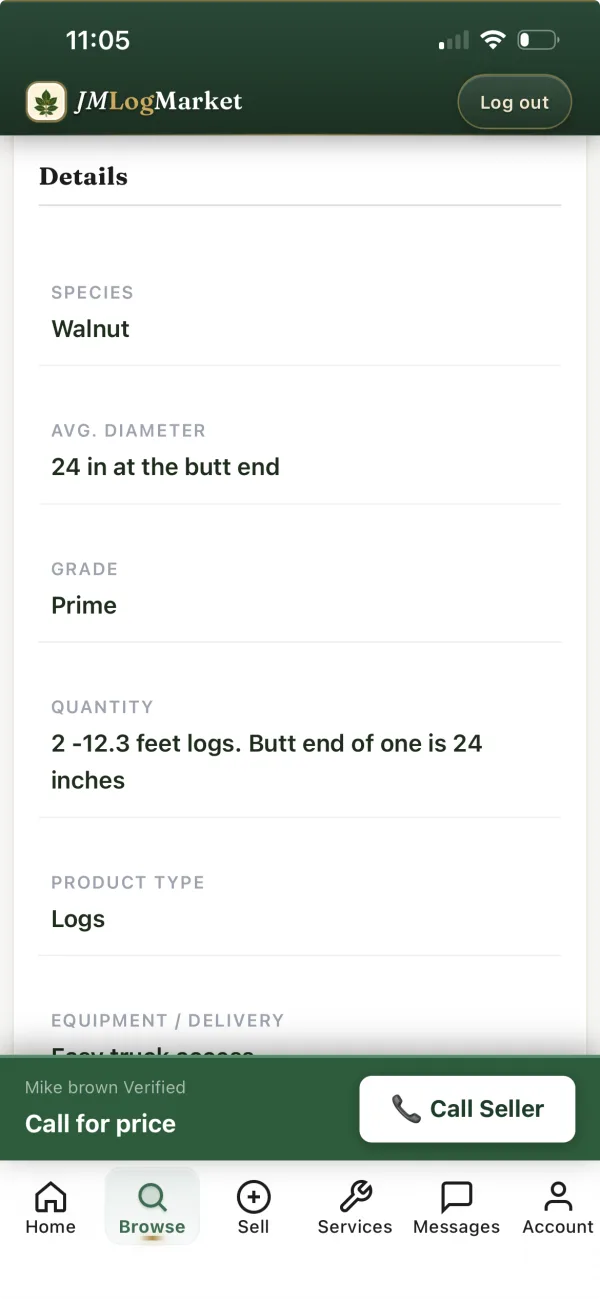Image resolution: width=600 pixels, height=1299 pixels.
Task: Tap the Logs product type value
Action: pyautogui.click(x=78, y=919)
